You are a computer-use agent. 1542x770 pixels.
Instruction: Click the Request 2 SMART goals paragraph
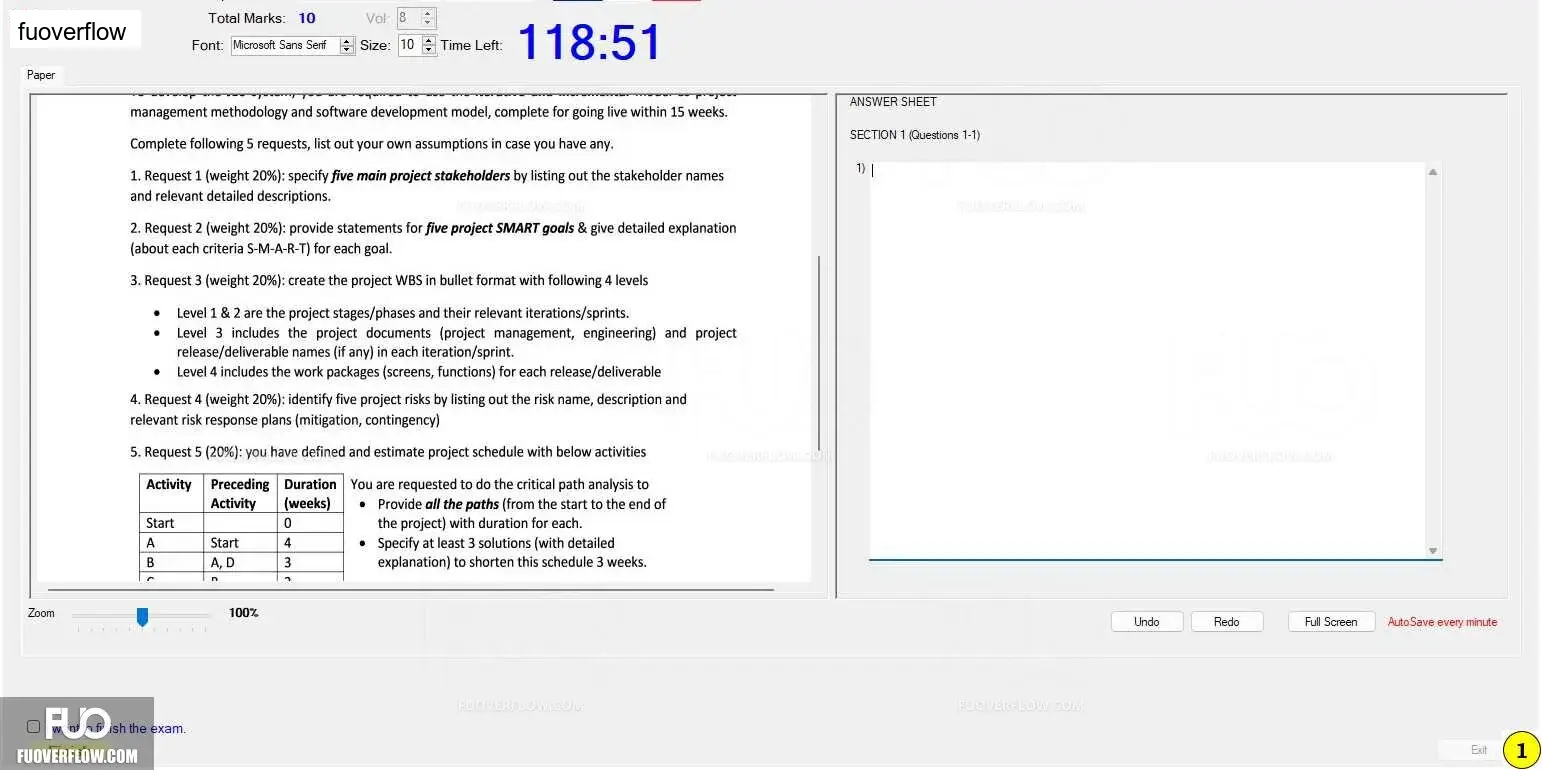tap(433, 238)
